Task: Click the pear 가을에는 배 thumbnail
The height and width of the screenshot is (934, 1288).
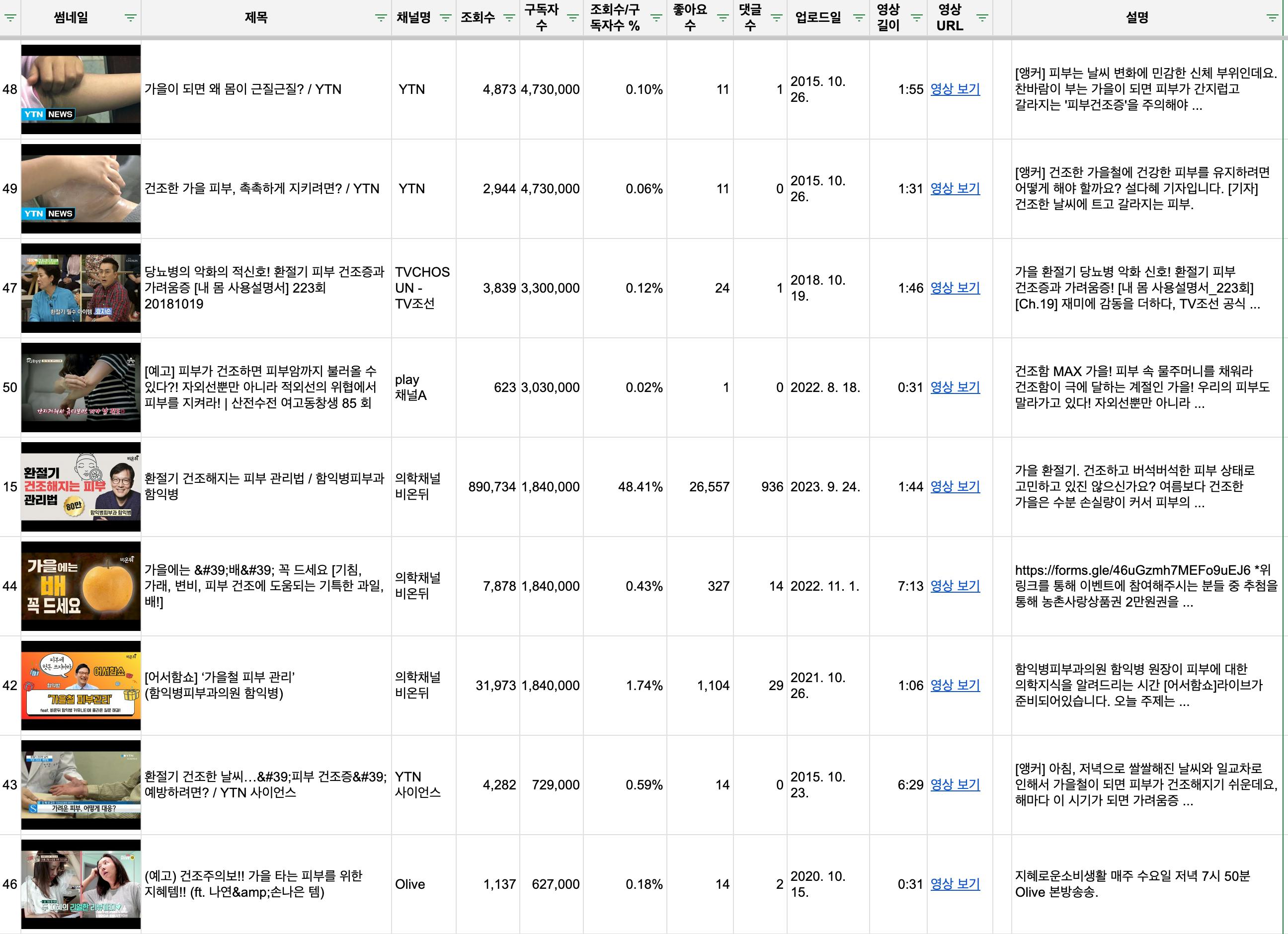Action: (x=80, y=586)
